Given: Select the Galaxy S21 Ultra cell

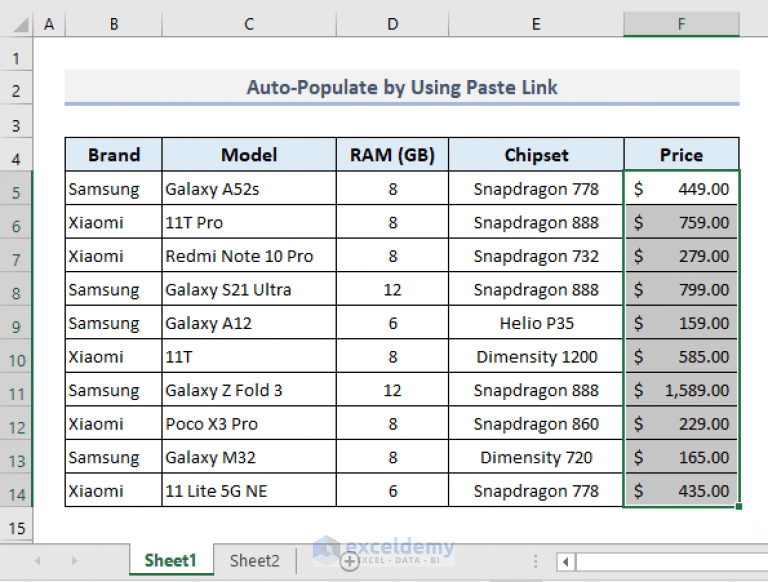Looking at the screenshot, I should [x=249, y=290].
